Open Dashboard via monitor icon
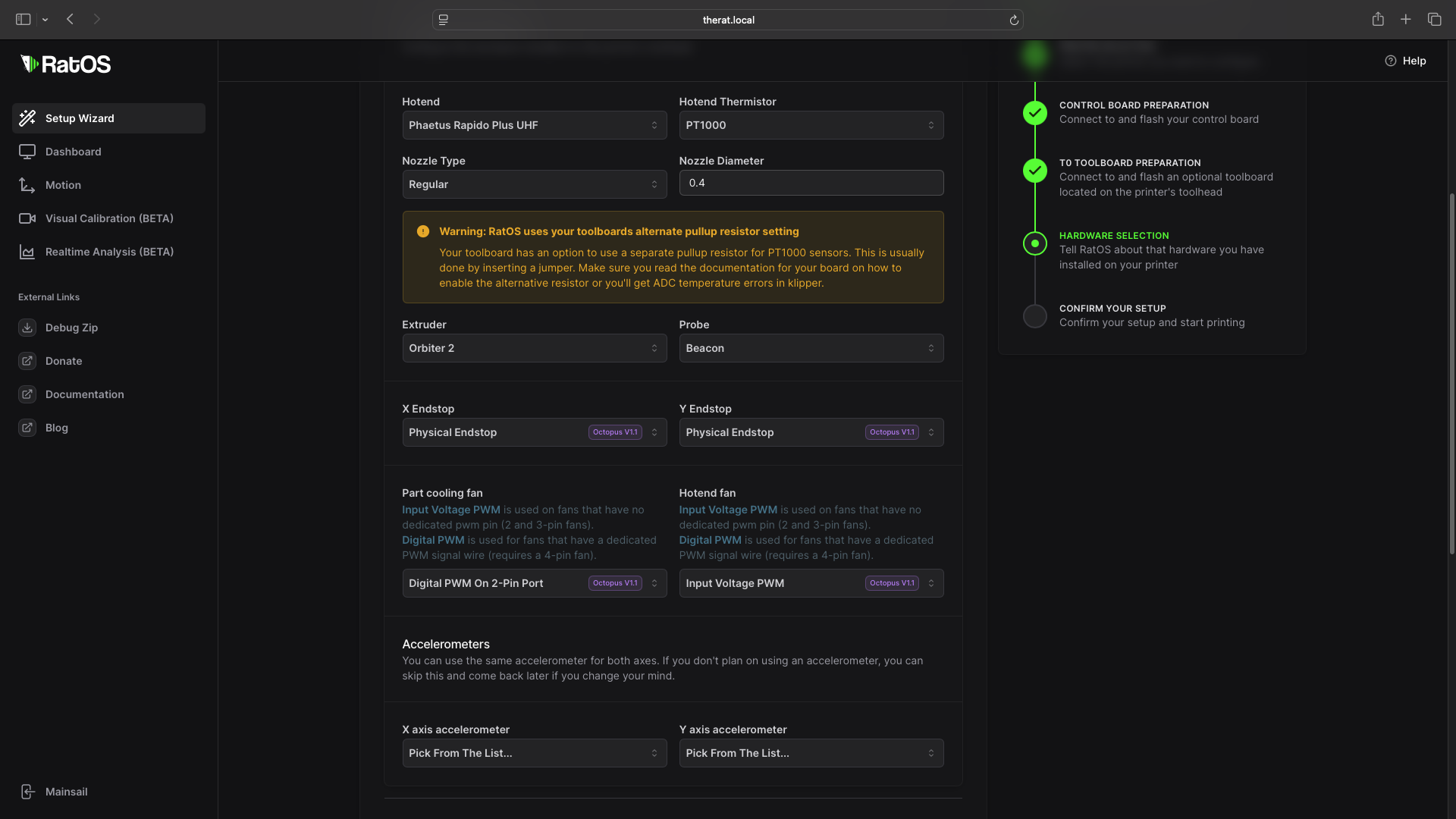The width and height of the screenshot is (1456, 819). [x=27, y=152]
